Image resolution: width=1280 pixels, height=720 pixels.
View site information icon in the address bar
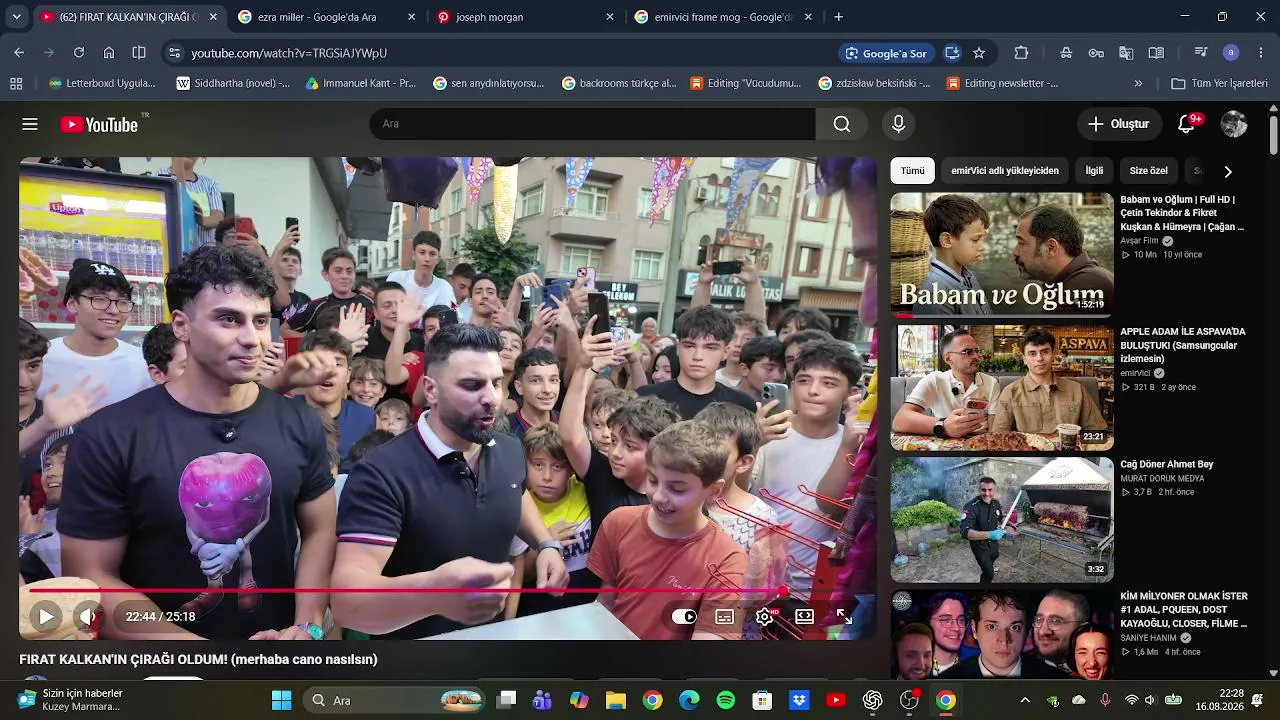coord(174,53)
